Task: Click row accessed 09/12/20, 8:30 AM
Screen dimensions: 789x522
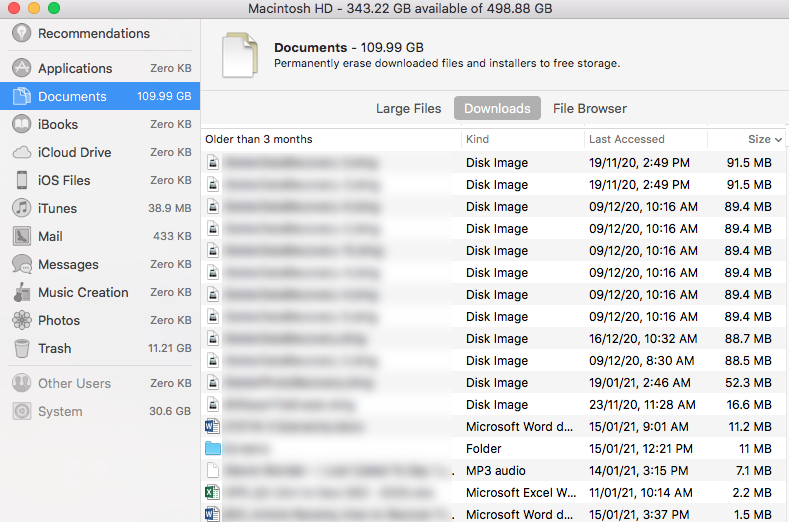Action: [493, 360]
